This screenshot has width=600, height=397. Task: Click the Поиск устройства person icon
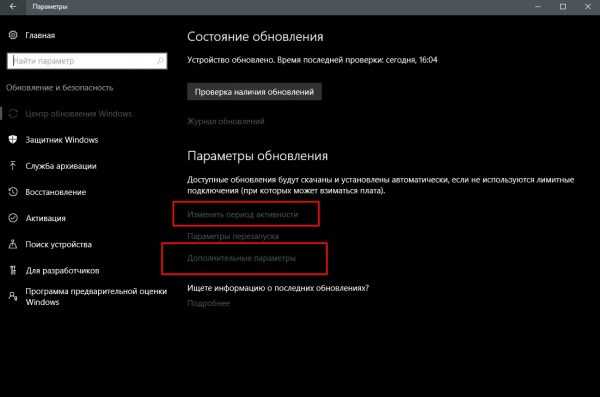point(13,244)
